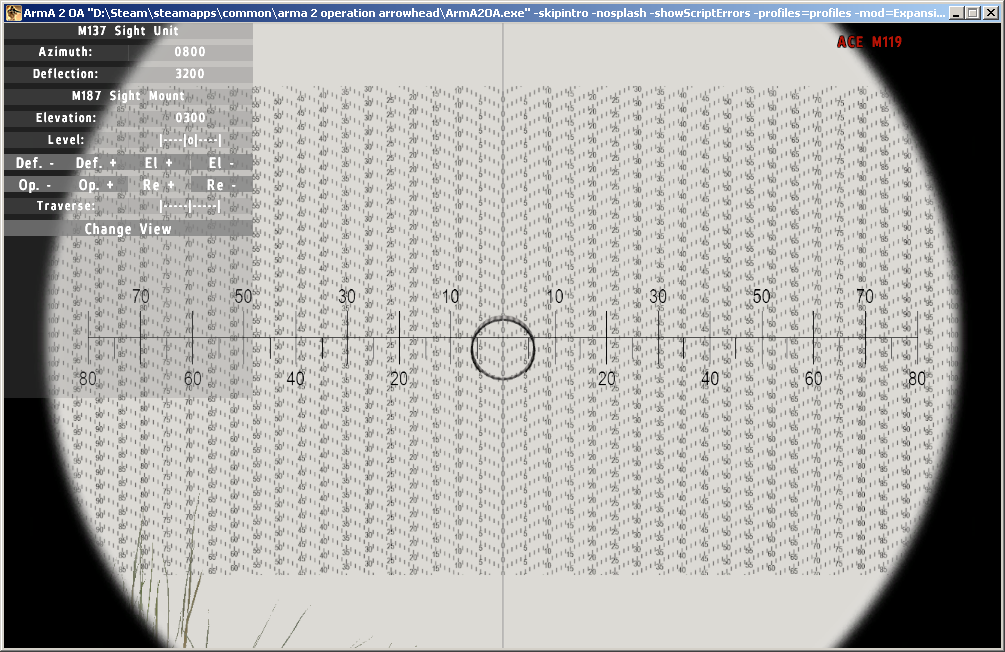Select the Deflection value 3200 field

[190, 74]
